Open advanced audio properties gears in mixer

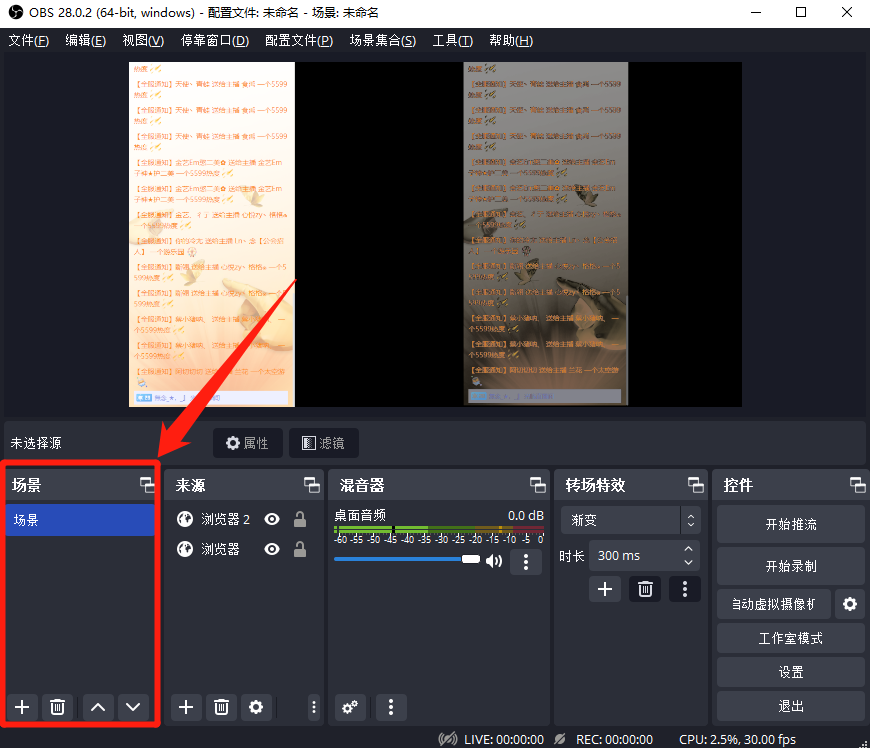[350, 707]
